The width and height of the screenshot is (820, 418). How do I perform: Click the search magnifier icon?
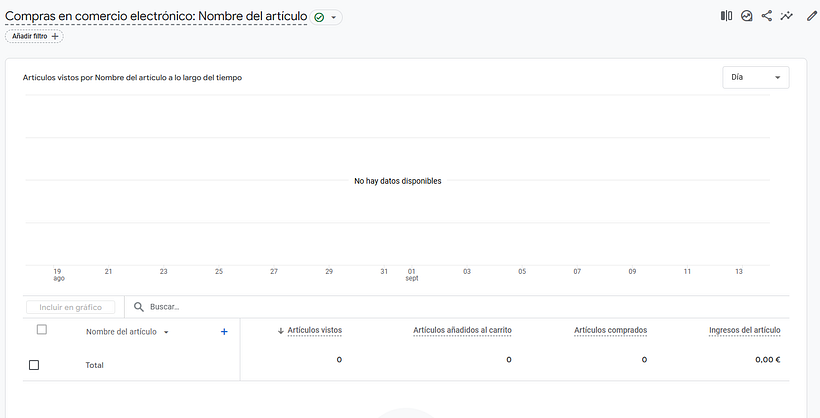(139, 307)
